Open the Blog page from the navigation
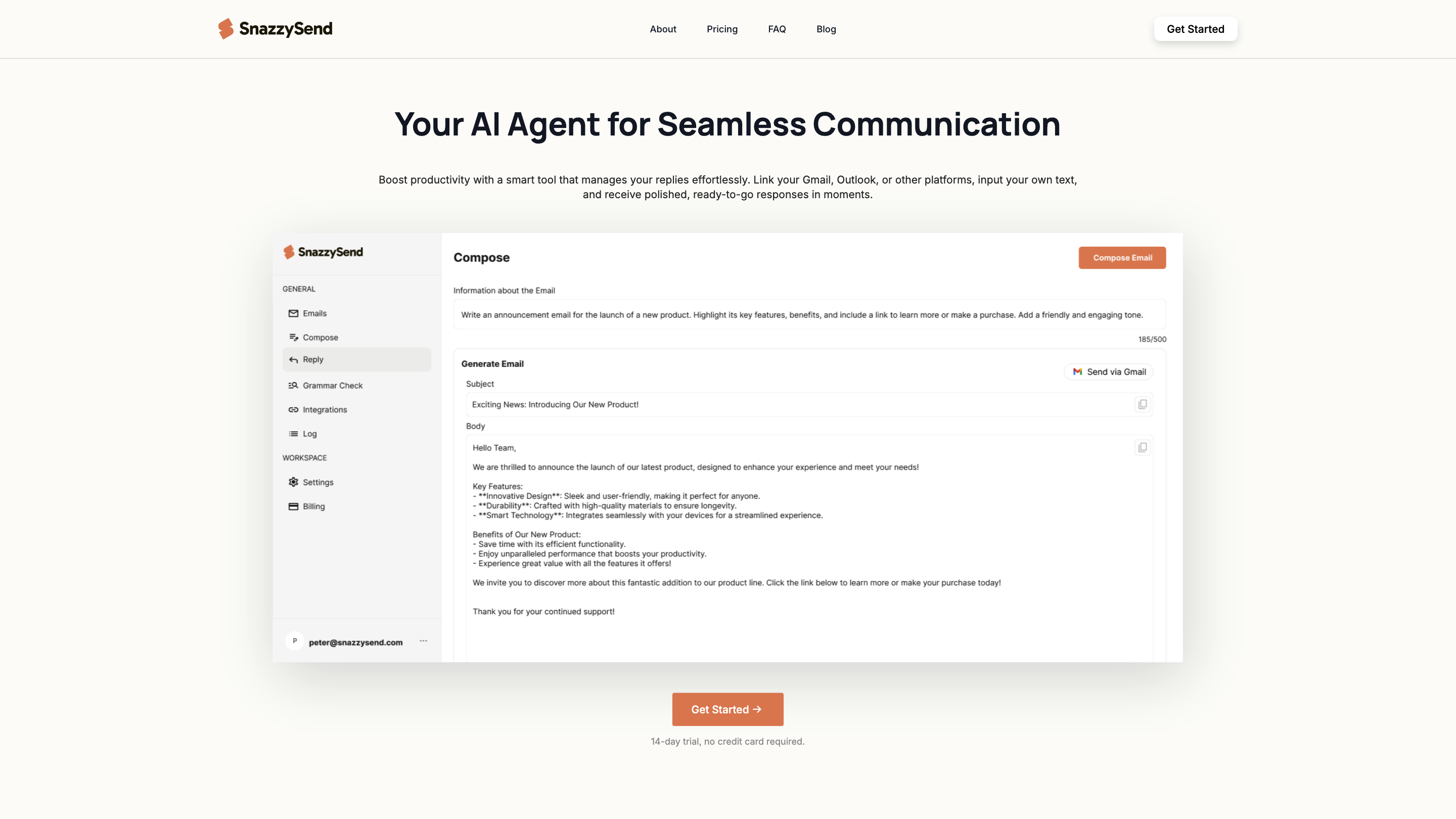The image size is (1456, 819). [826, 29]
